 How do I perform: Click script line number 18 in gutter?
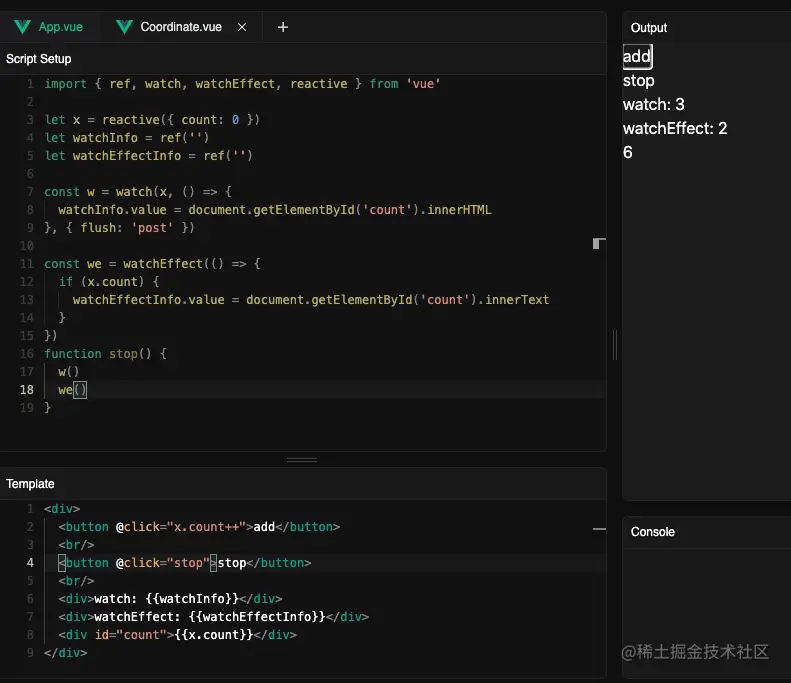coord(27,390)
